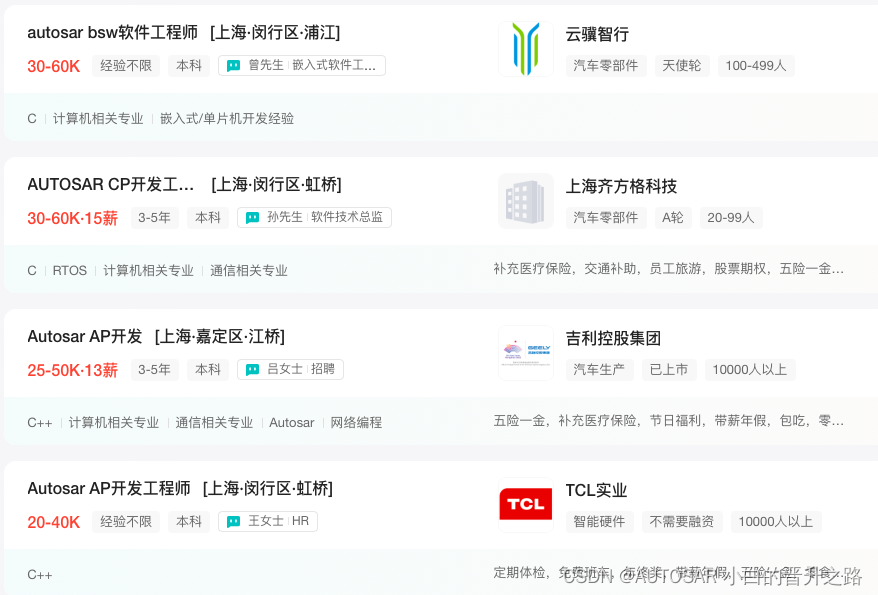Click 本科 tag on 25-50K job
878x595 pixels.
208,369
